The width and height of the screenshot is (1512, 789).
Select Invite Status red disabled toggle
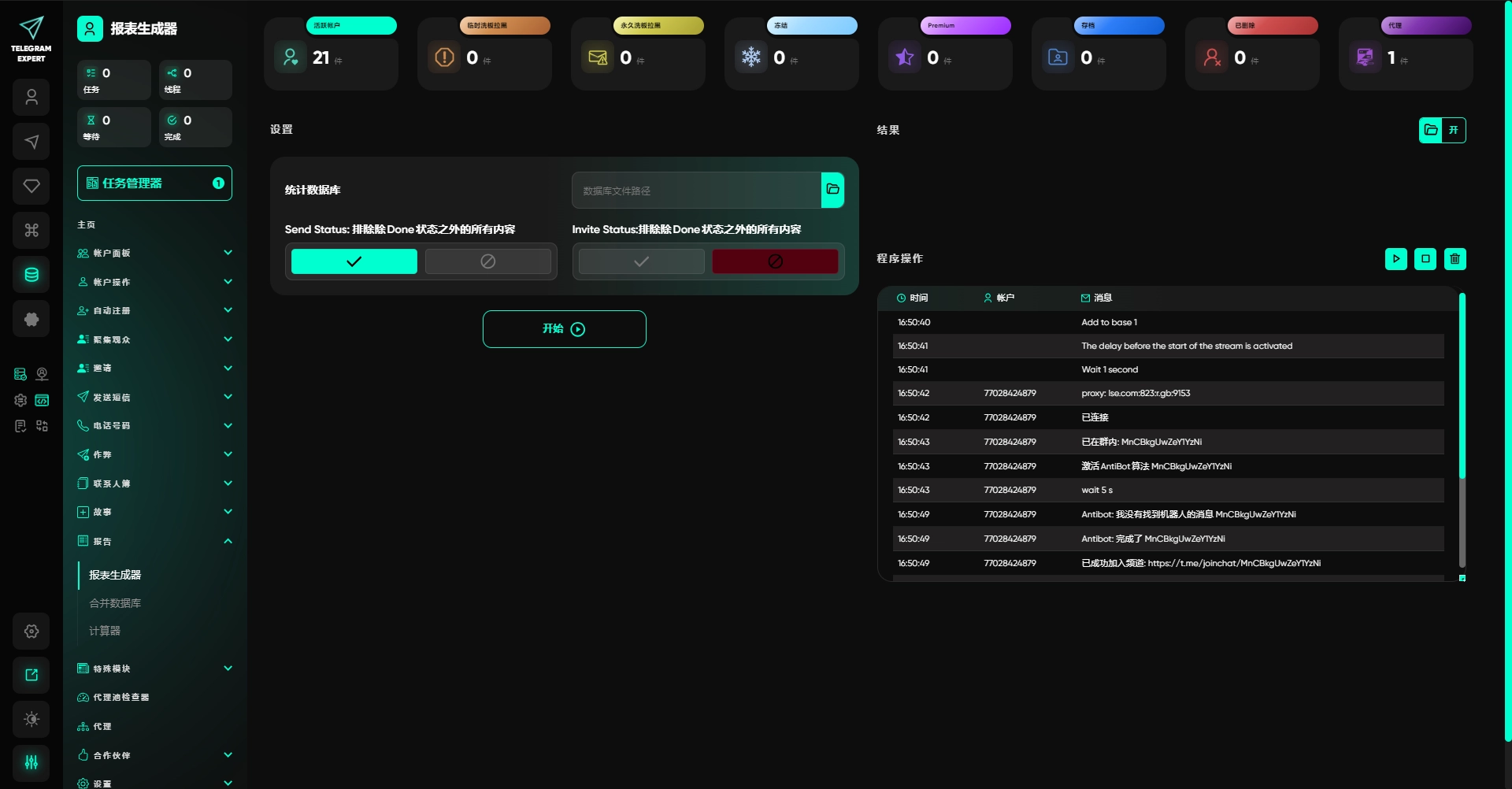[x=776, y=261]
